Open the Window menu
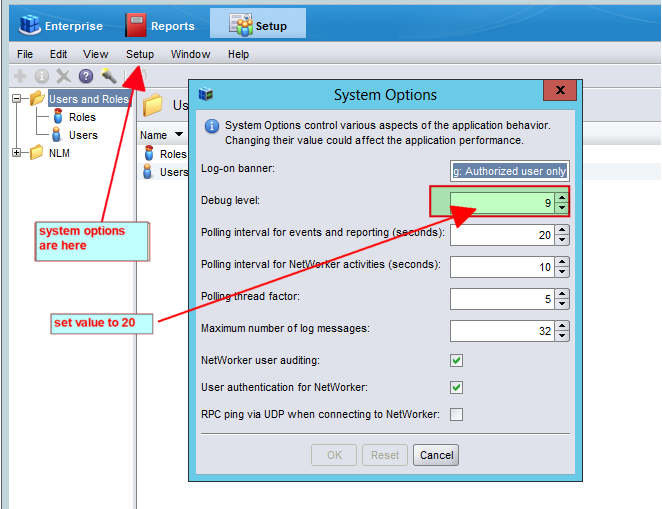 pyautogui.click(x=190, y=54)
